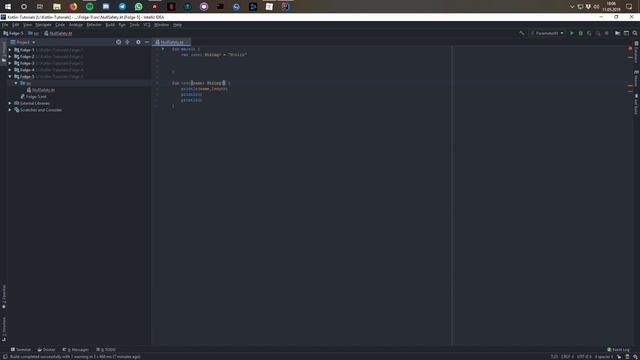This screenshot has width=640, height=360.
Task: Expand External Libraries node
Action: (10, 103)
